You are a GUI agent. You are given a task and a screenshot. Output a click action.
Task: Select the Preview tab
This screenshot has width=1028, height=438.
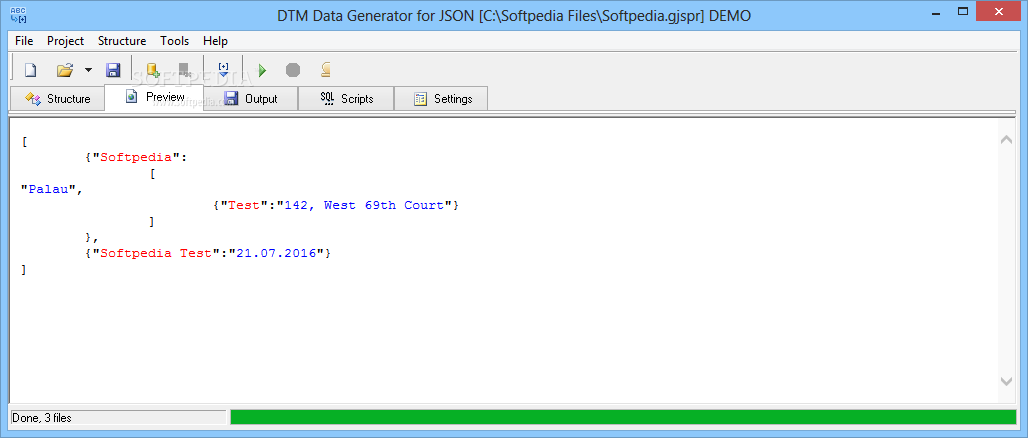pyautogui.click(x=154, y=97)
